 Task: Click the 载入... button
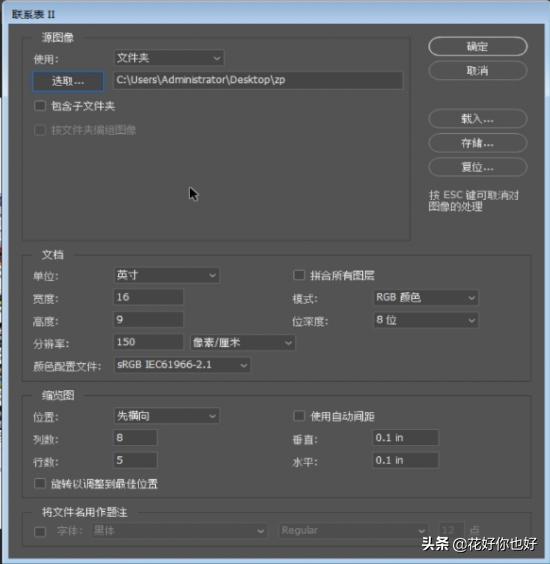pyautogui.click(x=478, y=119)
